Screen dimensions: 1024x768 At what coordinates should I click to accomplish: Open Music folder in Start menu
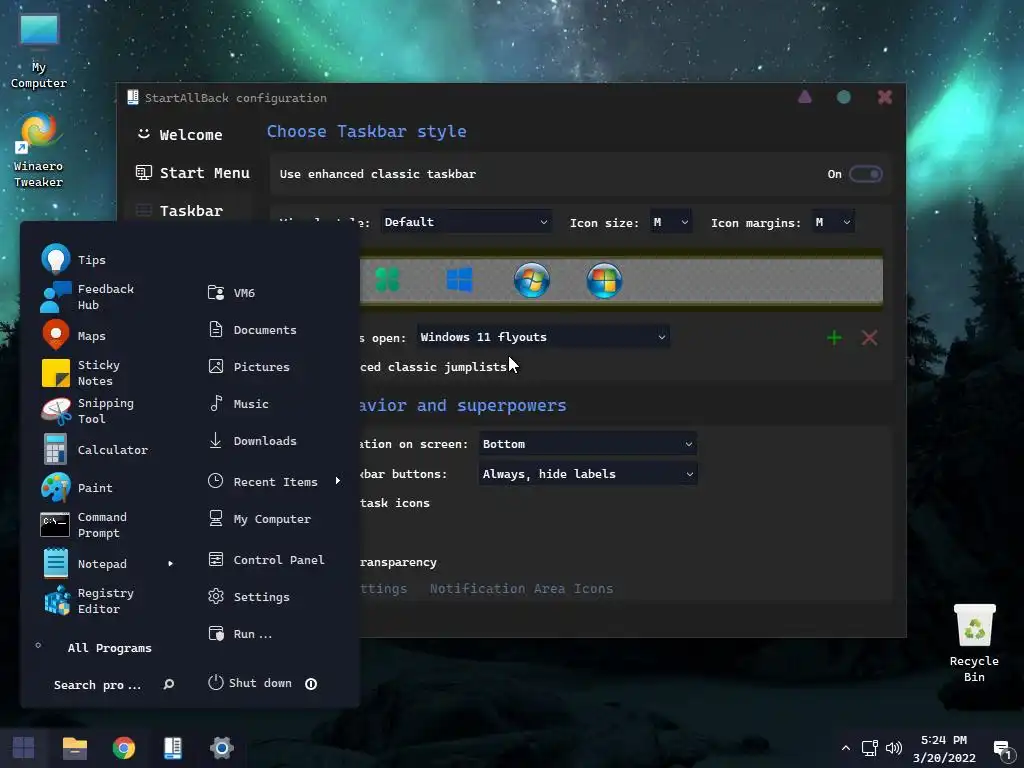tap(238, 404)
